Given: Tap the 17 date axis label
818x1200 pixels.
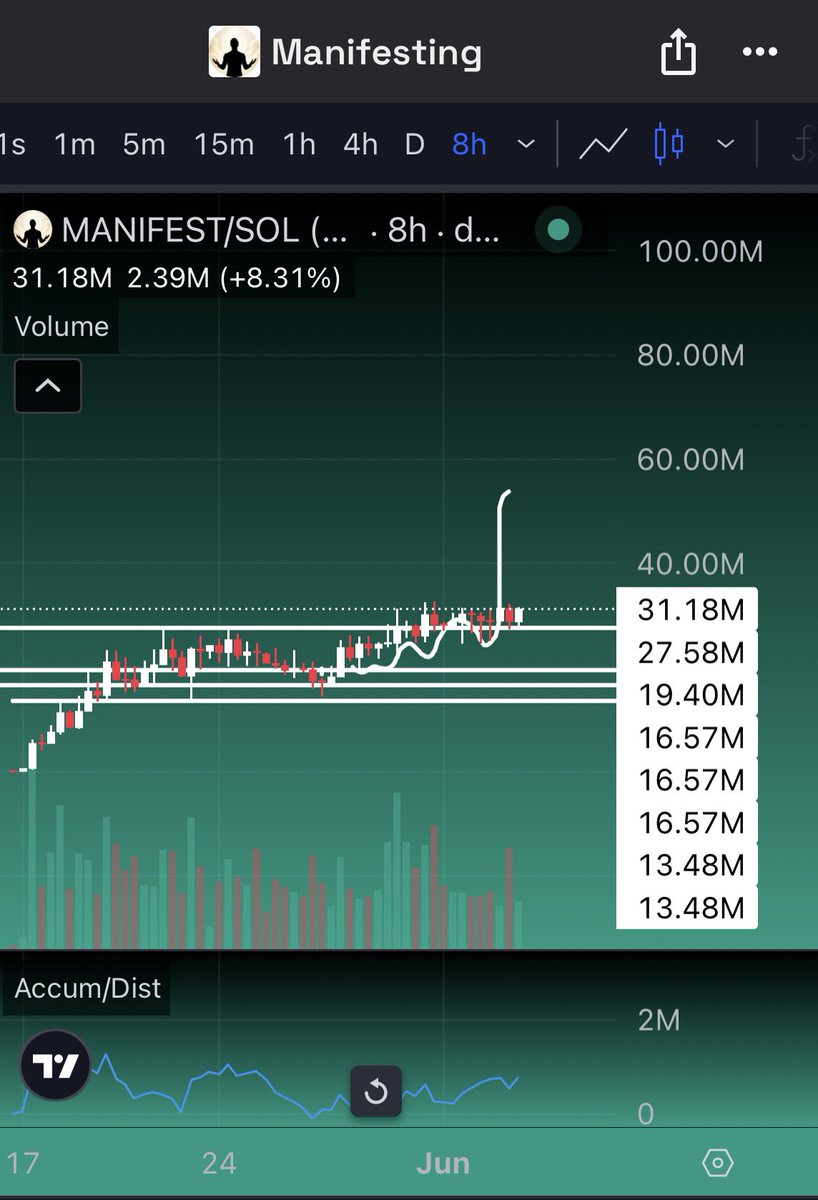Looking at the screenshot, I should coord(23,1163).
